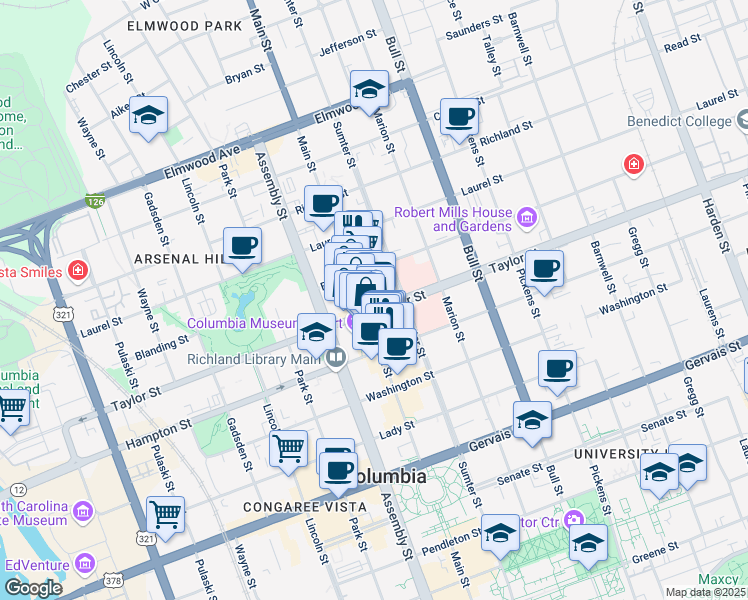Open the EdVenture museum pin
The image size is (748, 600).
(85, 564)
